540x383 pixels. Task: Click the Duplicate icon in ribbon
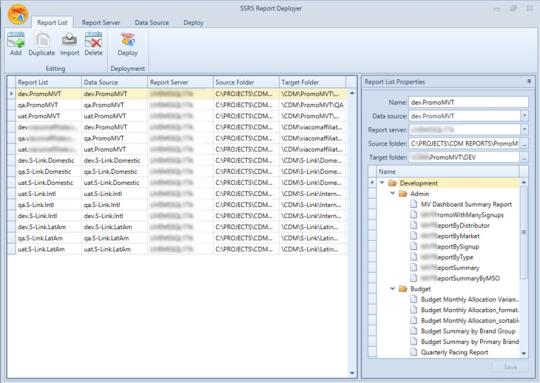pos(42,40)
